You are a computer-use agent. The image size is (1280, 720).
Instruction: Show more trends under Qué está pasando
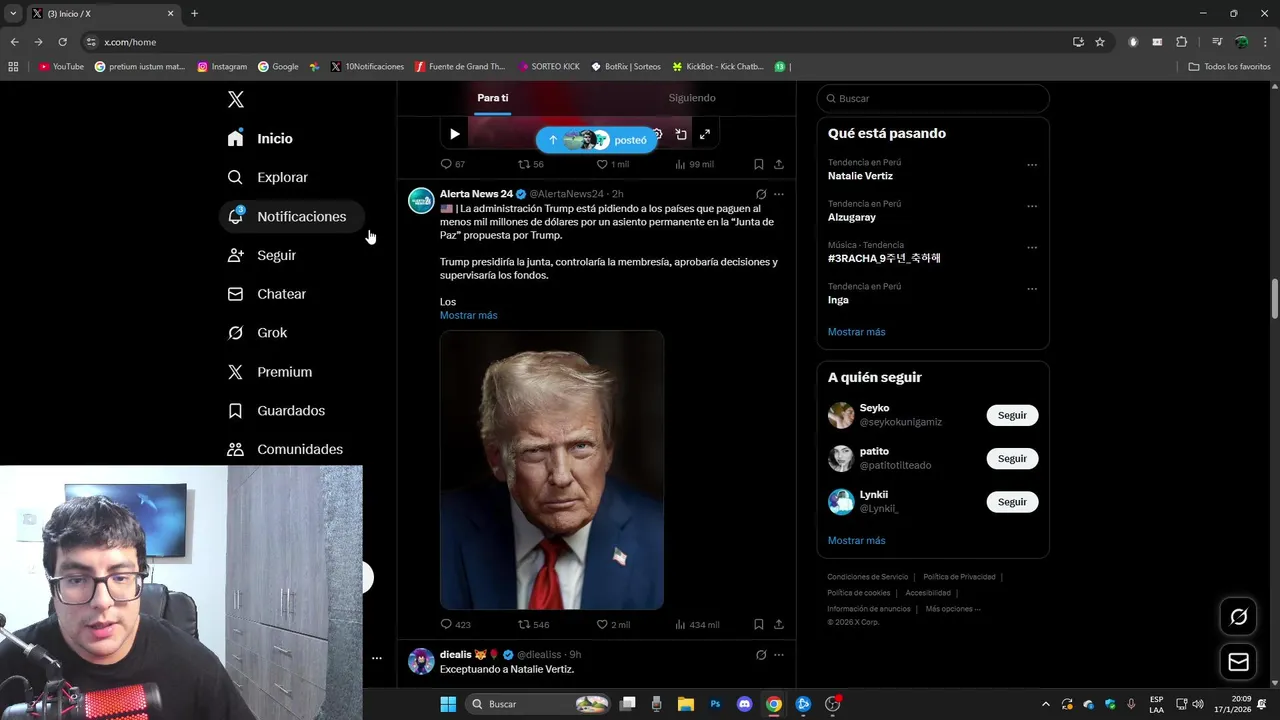856,332
